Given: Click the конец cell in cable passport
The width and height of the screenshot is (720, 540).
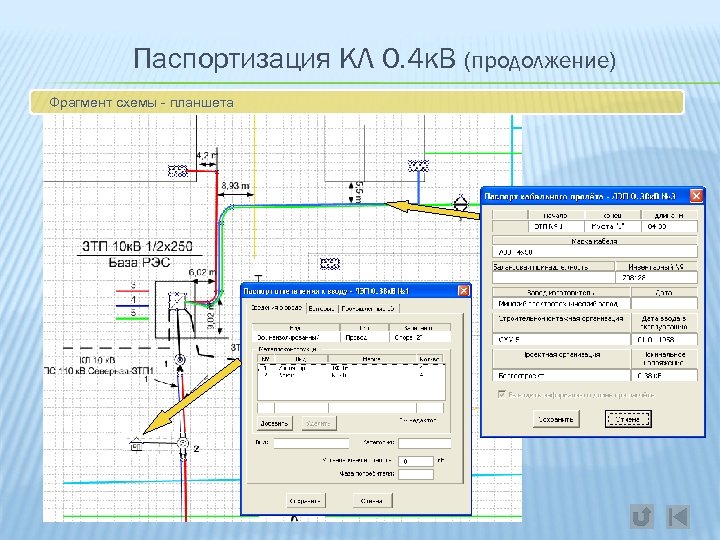Looking at the screenshot, I should point(613,226).
